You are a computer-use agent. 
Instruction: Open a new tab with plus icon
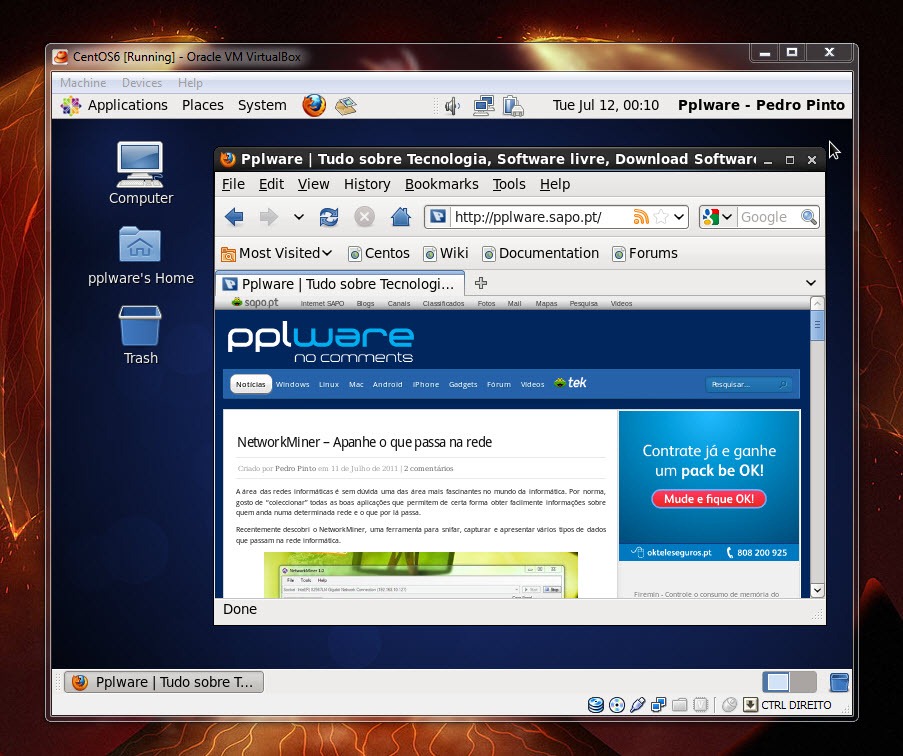481,283
